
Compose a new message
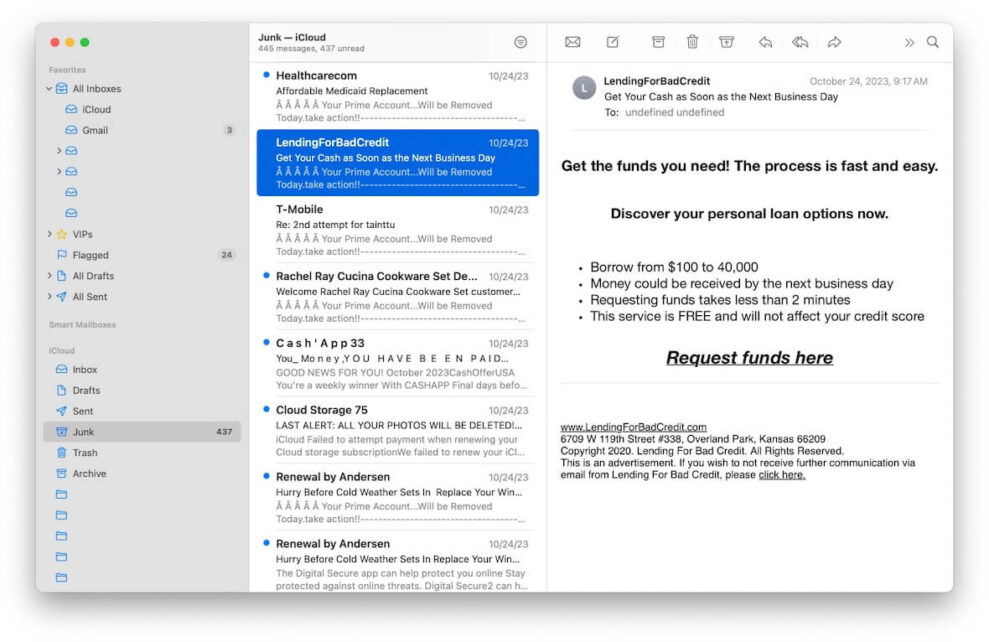pos(612,42)
